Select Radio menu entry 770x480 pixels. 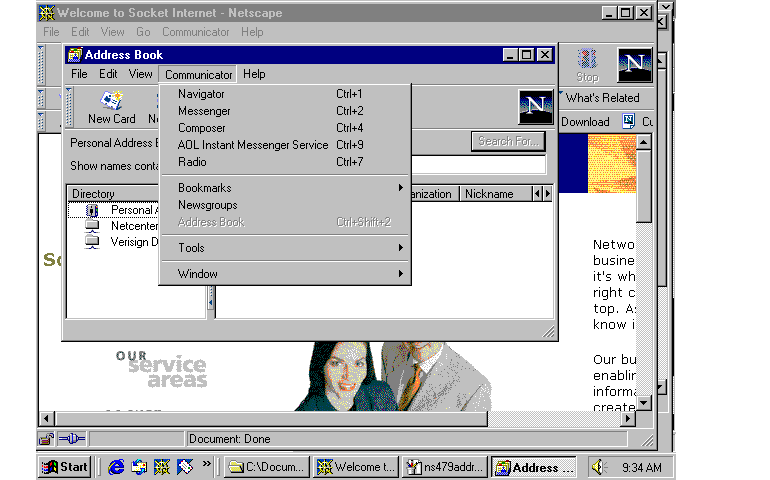click(285, 162)
